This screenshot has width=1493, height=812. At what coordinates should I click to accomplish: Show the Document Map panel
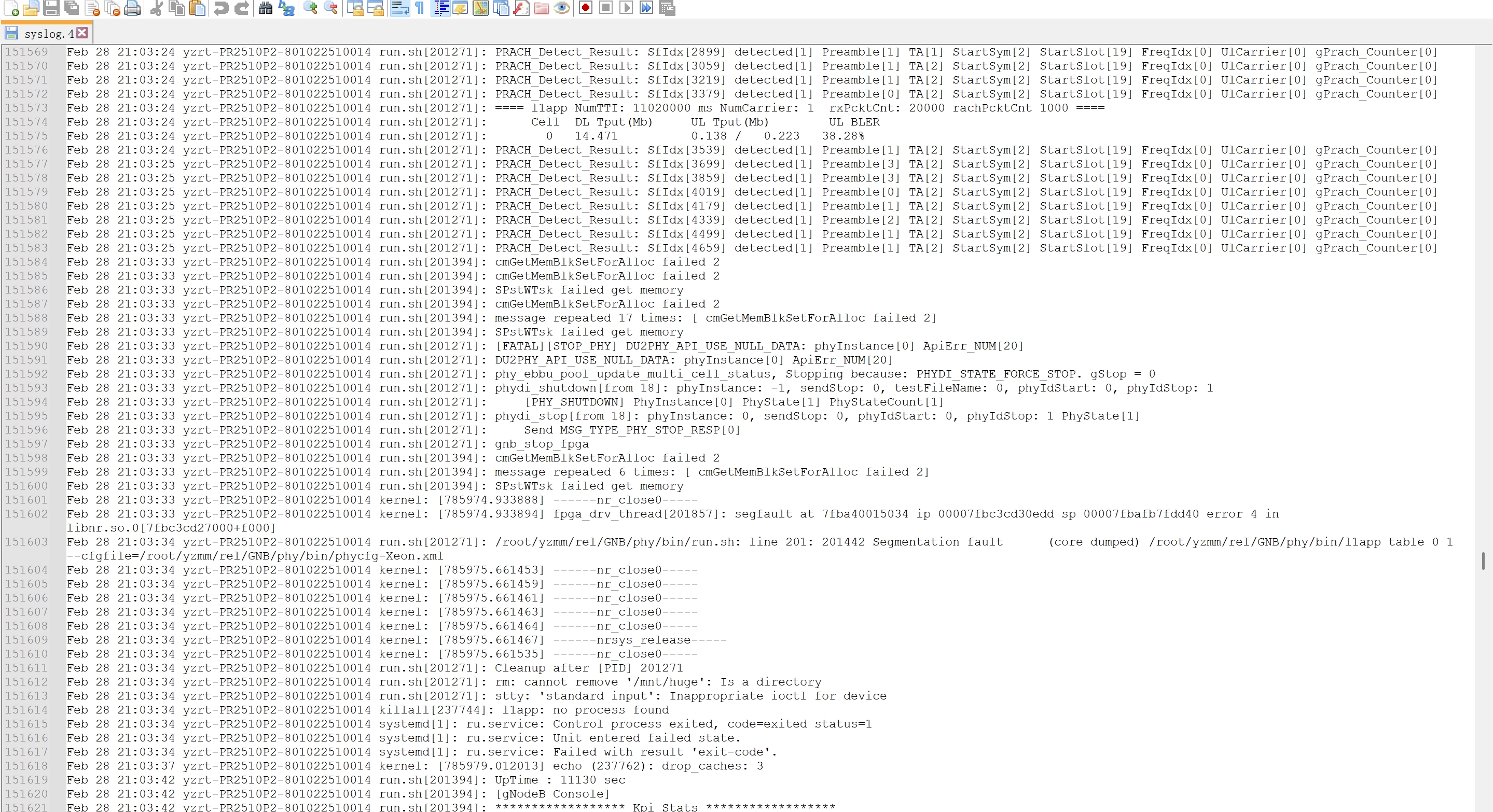[481, 8]
